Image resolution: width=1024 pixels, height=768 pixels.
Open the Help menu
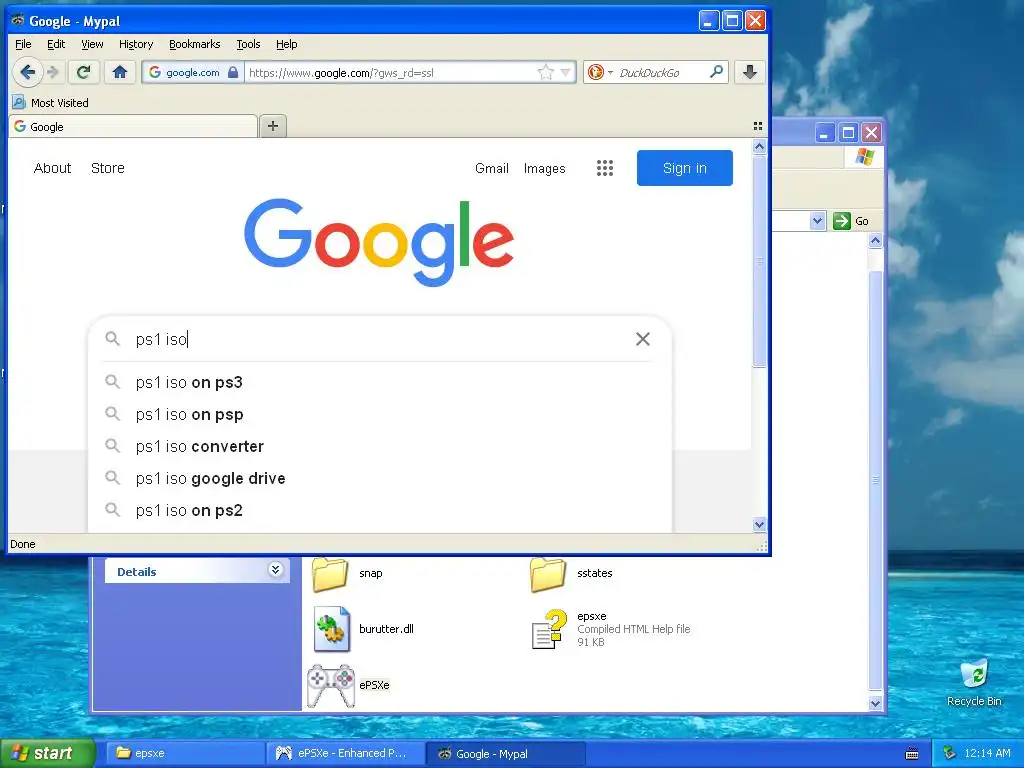coord(287,44)
